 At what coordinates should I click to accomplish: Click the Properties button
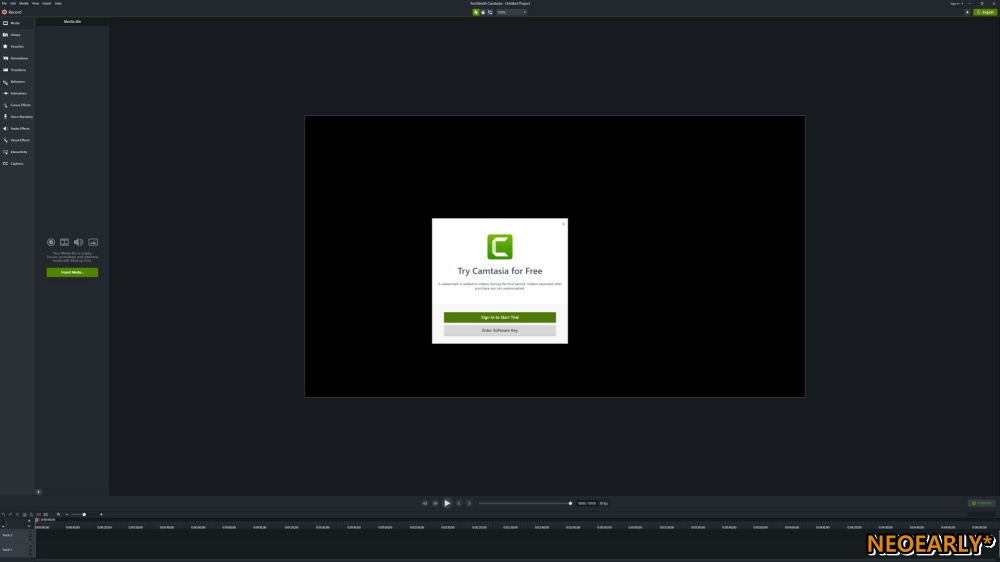982,503
